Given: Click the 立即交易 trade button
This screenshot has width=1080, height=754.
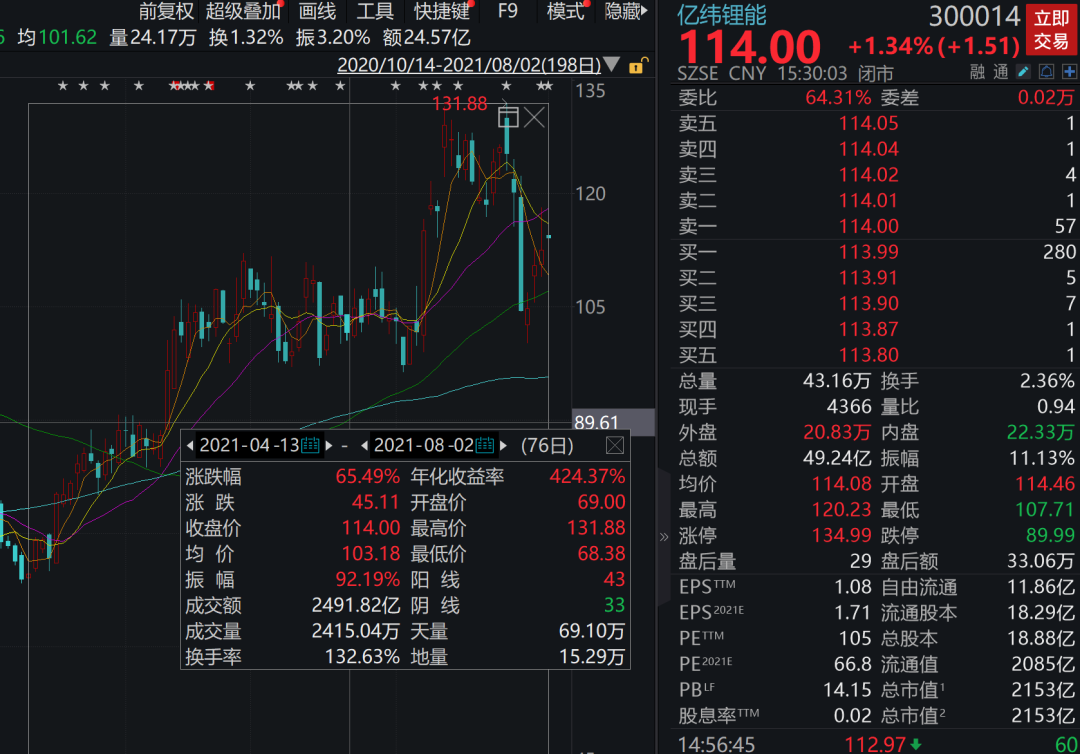Looking at the screenshot, I should click(1051, 30).
